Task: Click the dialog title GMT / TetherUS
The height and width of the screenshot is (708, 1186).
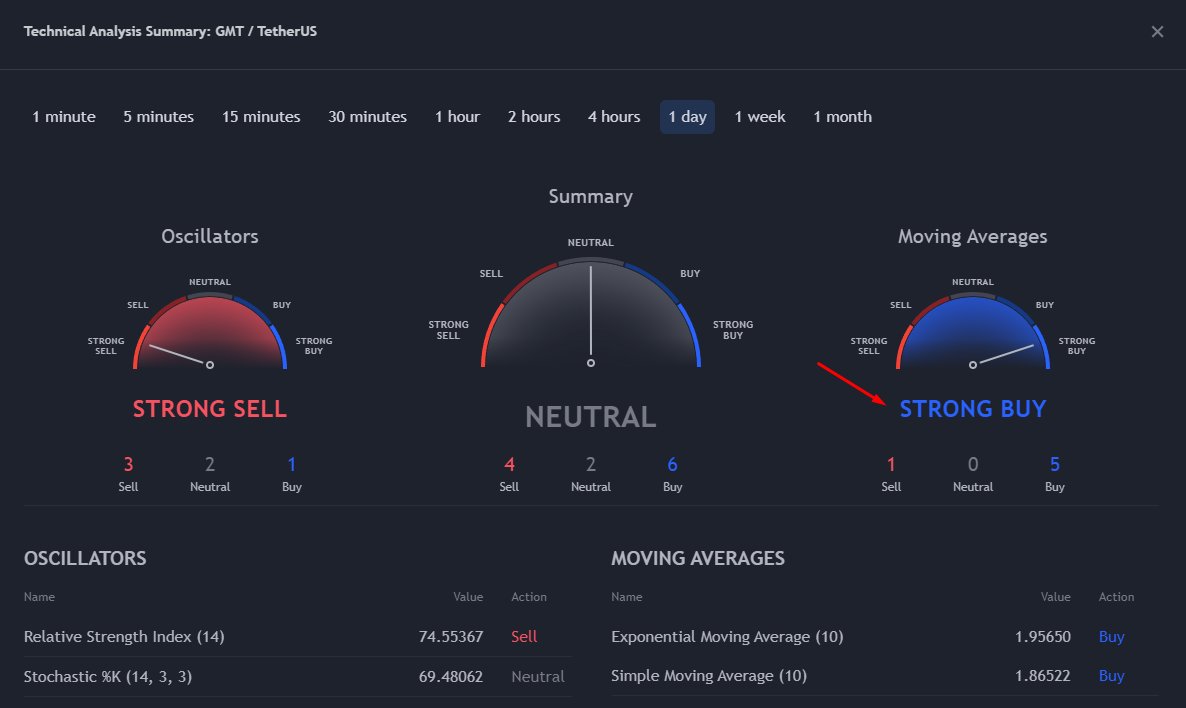Action: (266, 31)
